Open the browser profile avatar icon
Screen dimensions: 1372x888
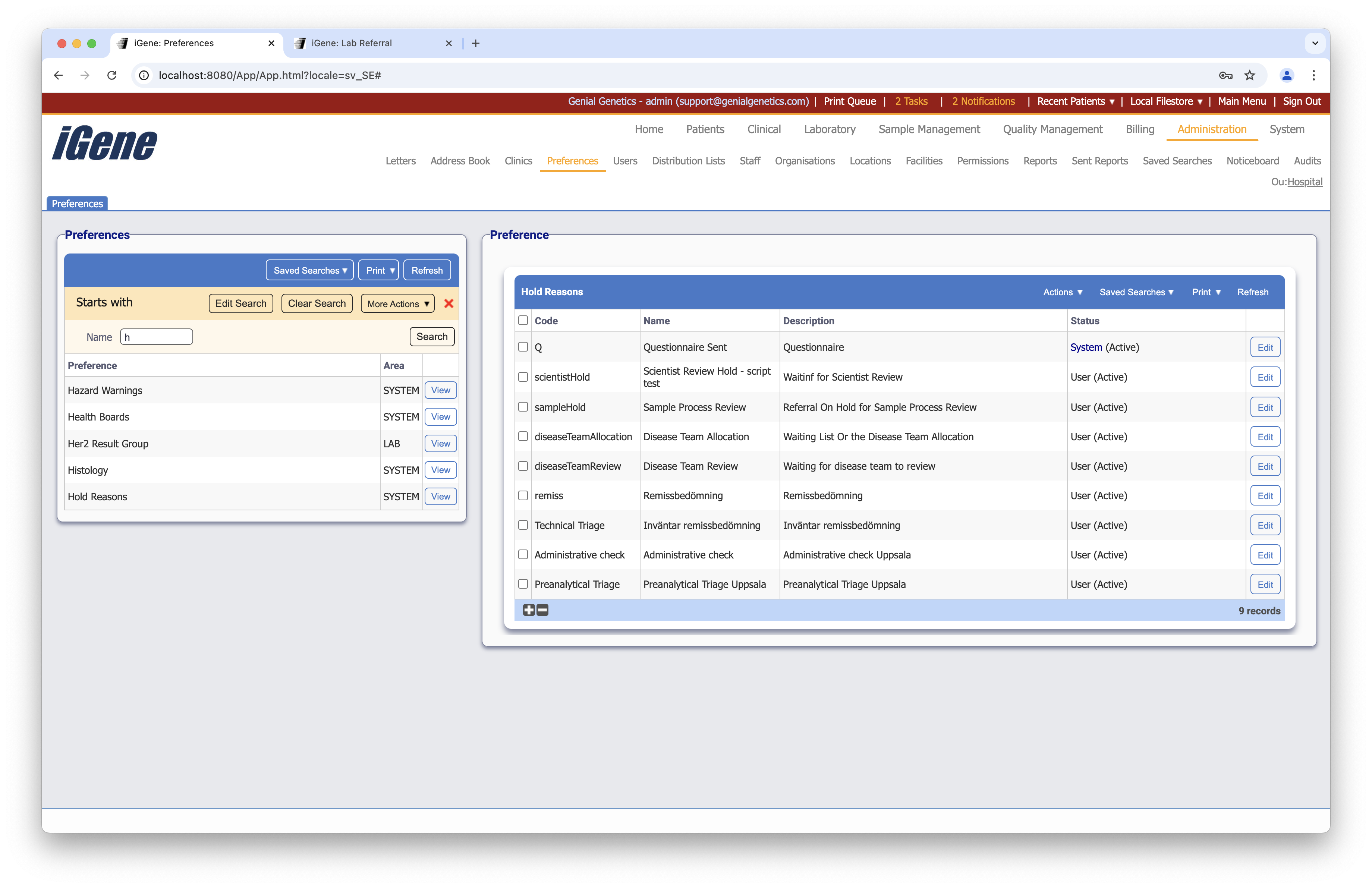pyautogui.click(x=1286, y=75)
